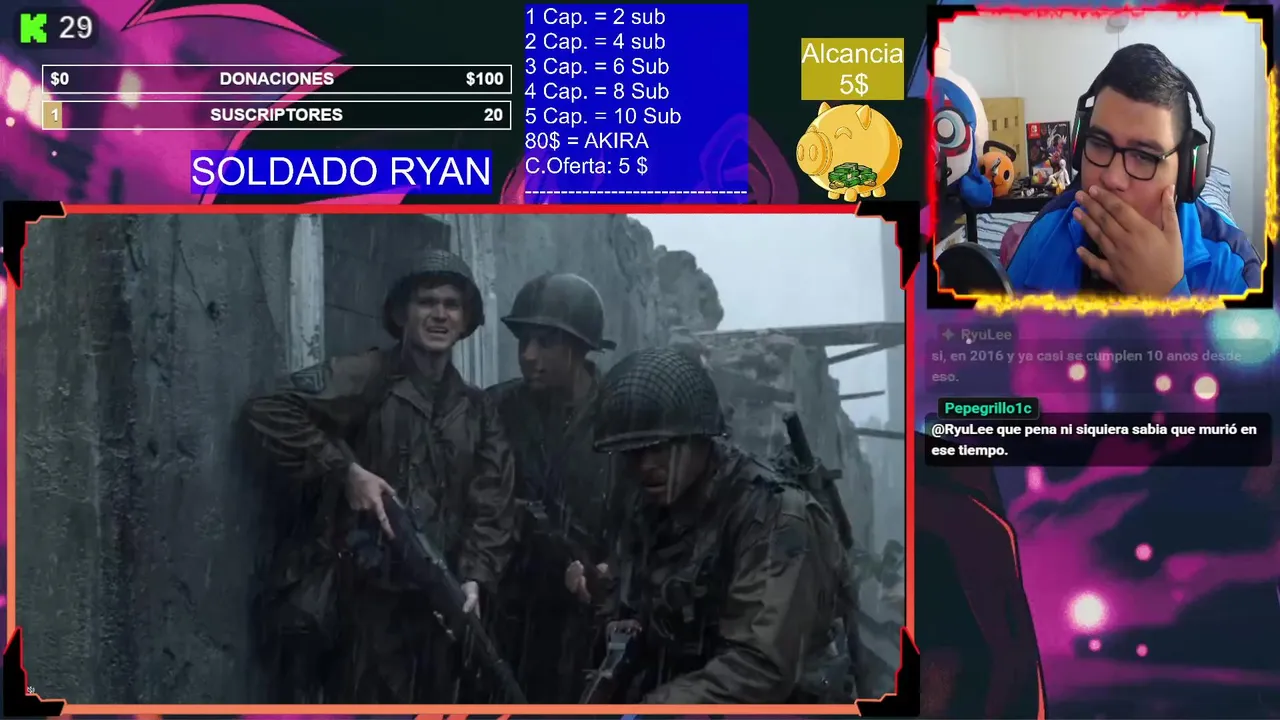Click the 'C.Oferta: 5 $' line
The height and width of the screenshot is (720, 1280).
tap(587, 166)
